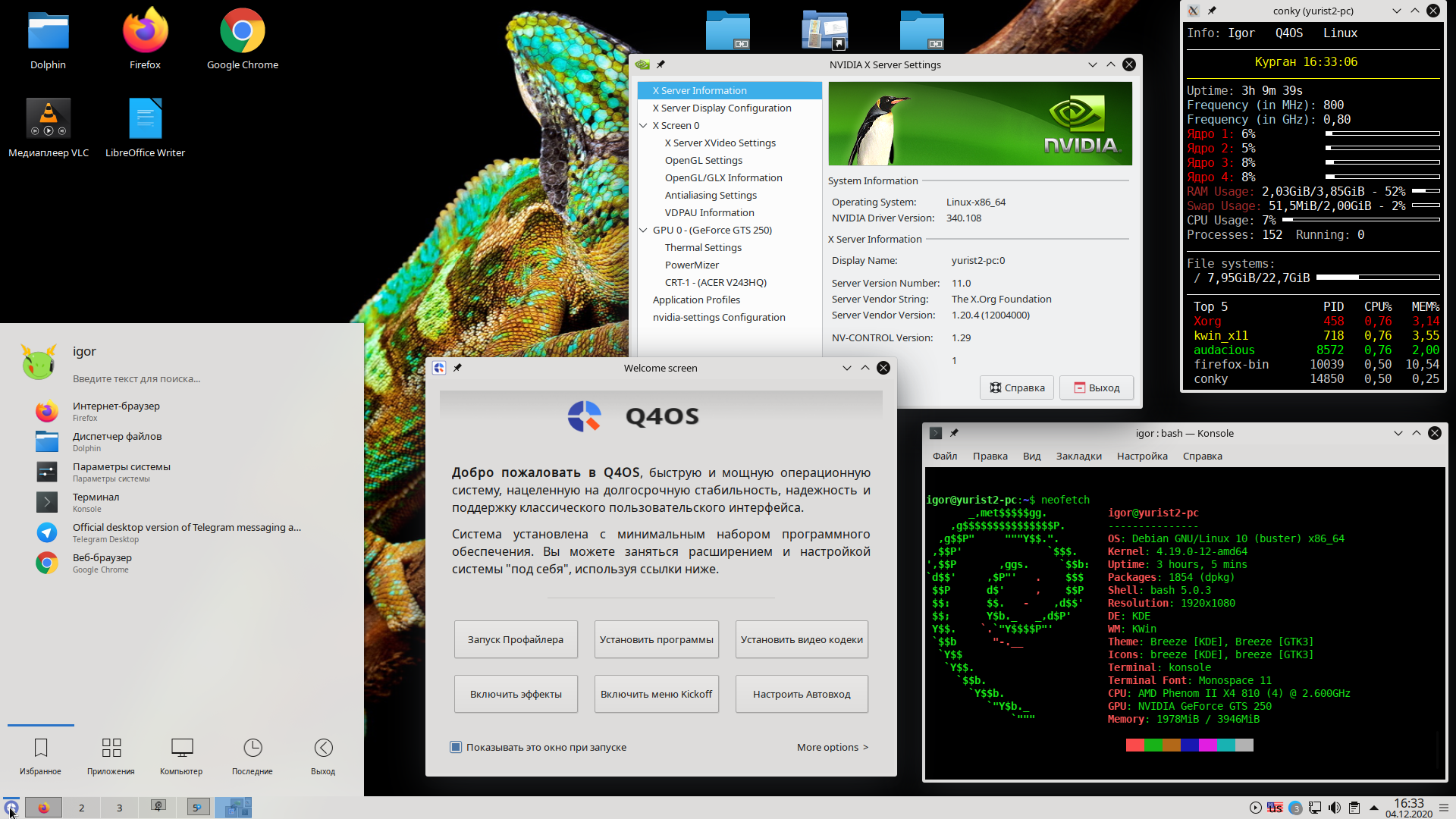The image size is (1456, 819).
Task: Click Установить видео кодеки button
Action: click(802, 639)
